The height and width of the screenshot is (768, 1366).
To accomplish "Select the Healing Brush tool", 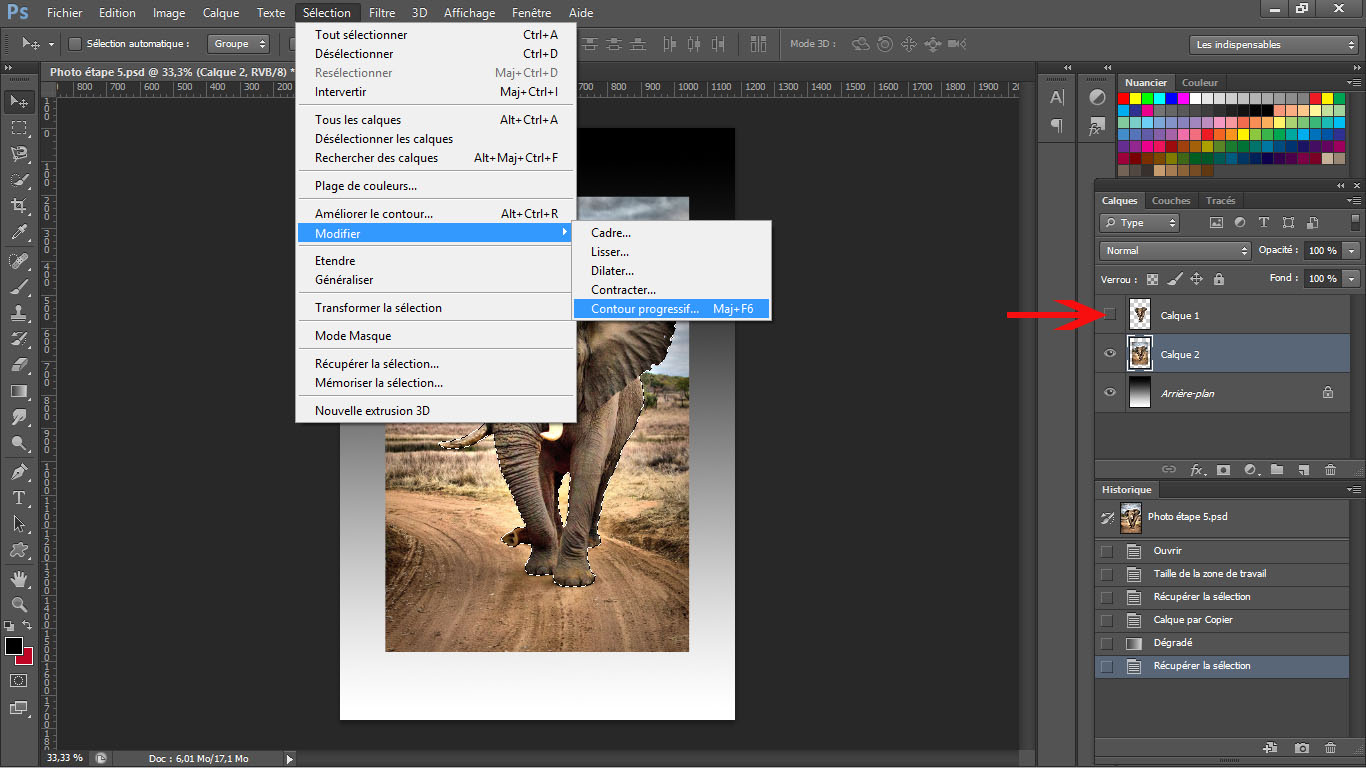I will (19, 261).
